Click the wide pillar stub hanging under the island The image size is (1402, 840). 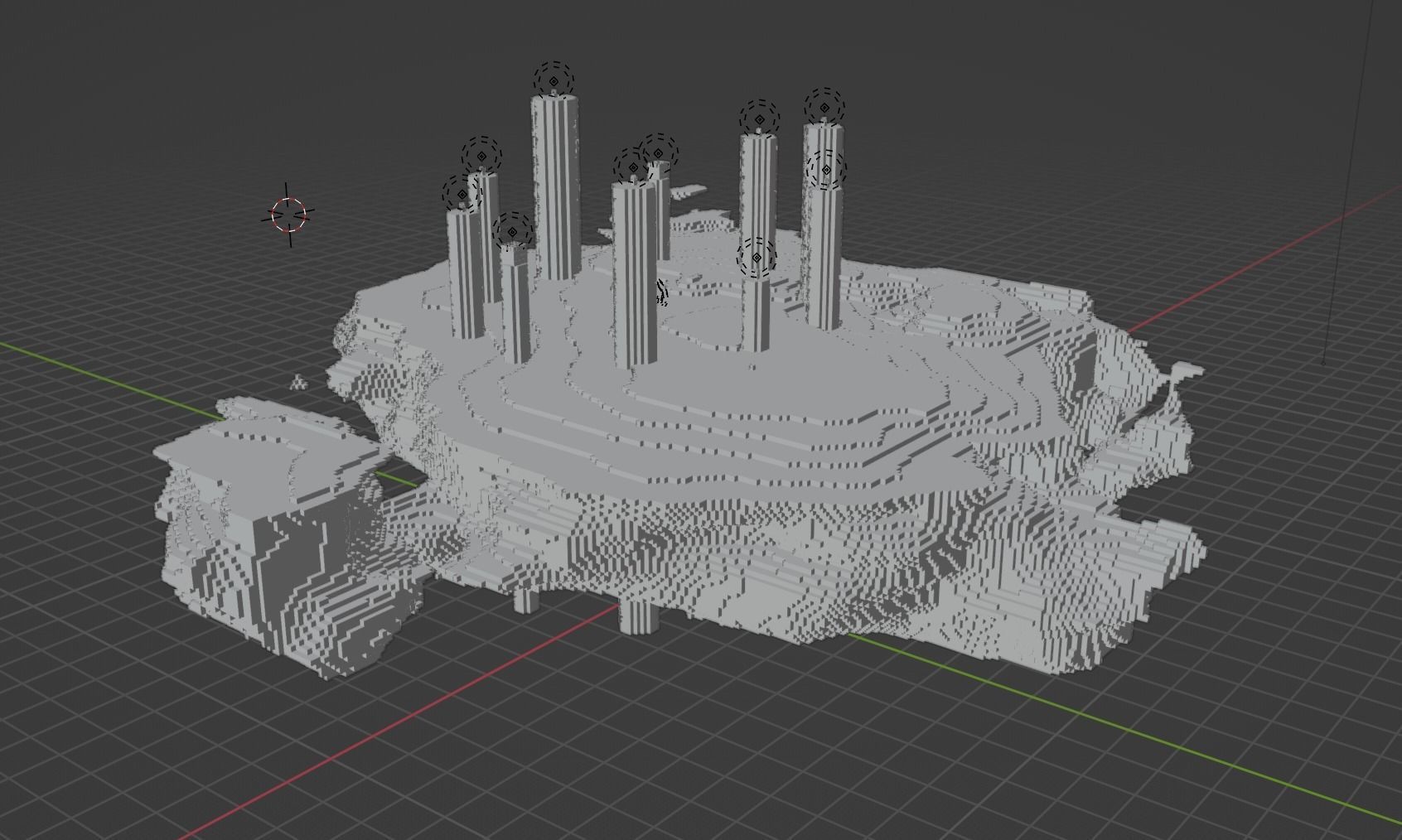coord(640,616)
